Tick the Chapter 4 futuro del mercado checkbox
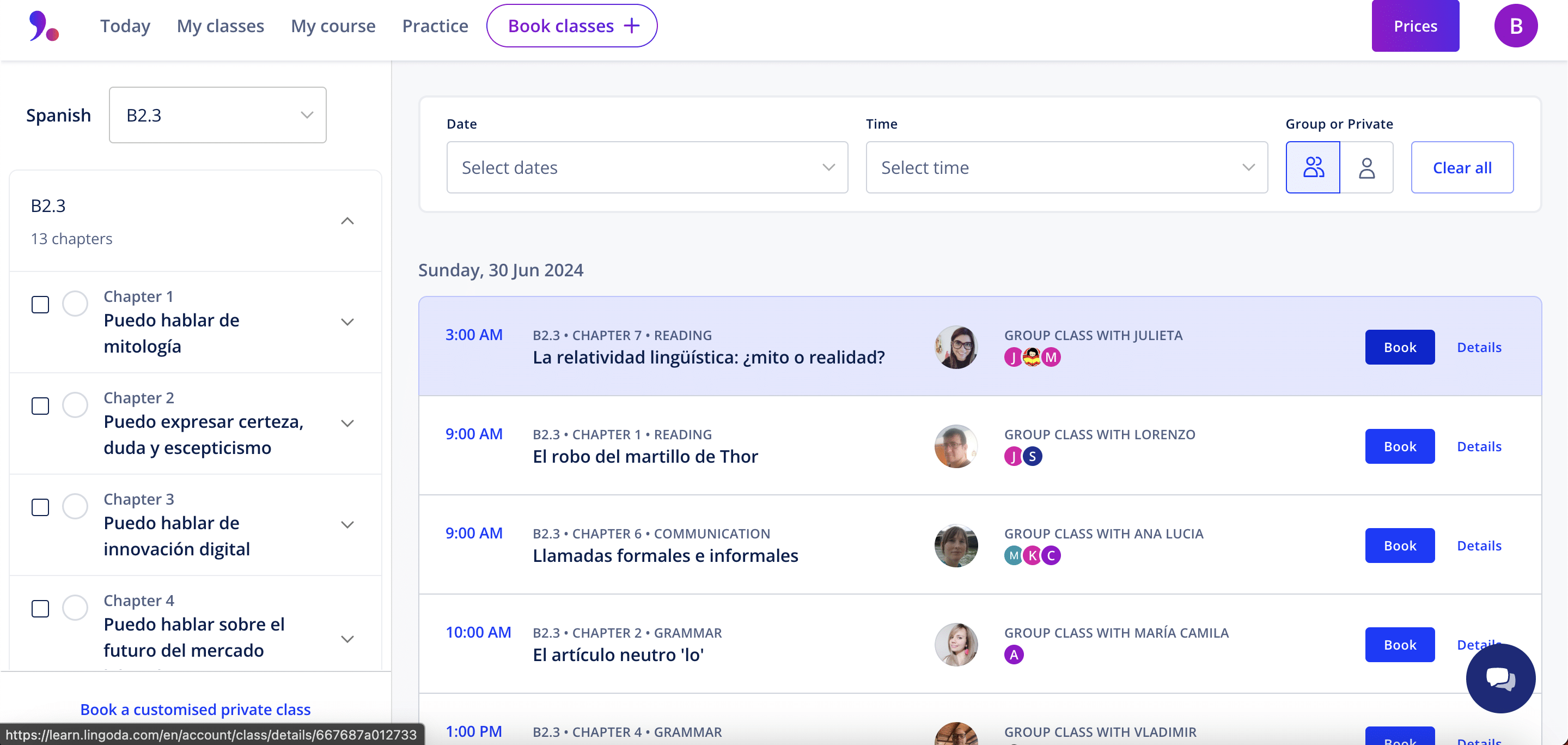1568x745 pixels. coord(40,609)
